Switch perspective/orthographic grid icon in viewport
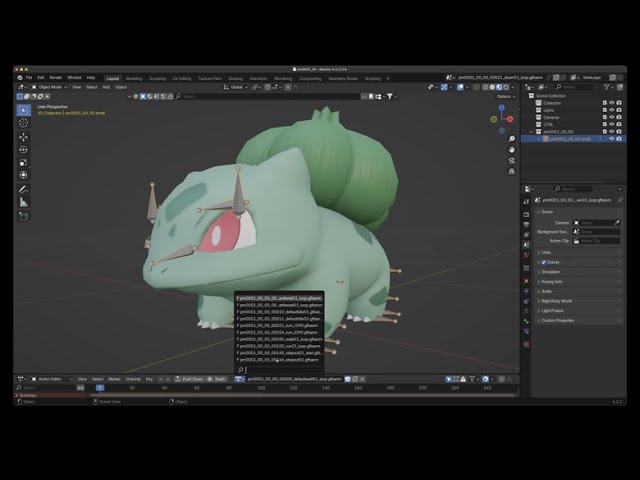This screenshot has width=640, height=480. (511, 171)
